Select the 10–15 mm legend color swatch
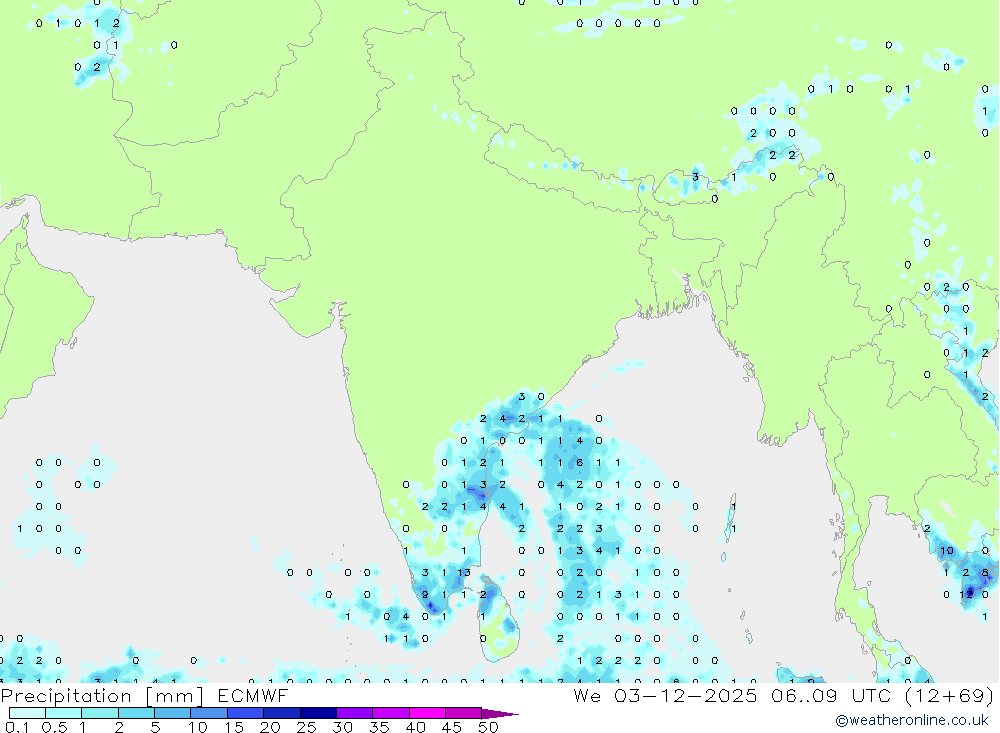This screenshot has width=1000, height=733. [x=209, y=713]
